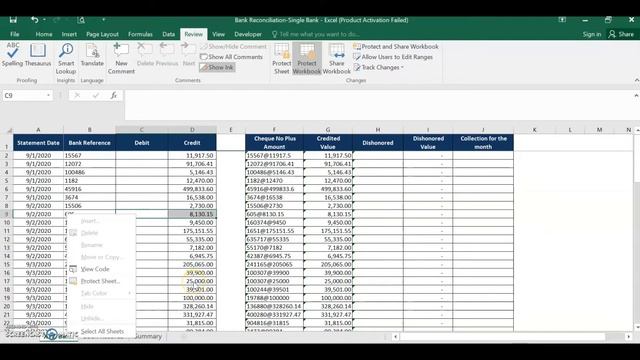Click the Insert Function fx icon

point(113,96)
